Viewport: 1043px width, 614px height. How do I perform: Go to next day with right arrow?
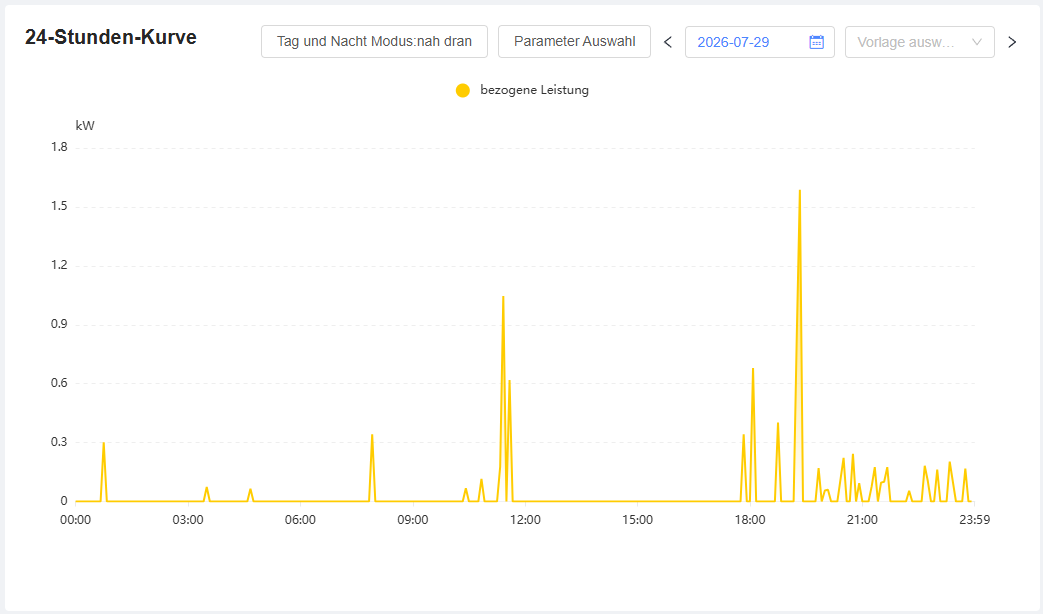(1012, 42)
